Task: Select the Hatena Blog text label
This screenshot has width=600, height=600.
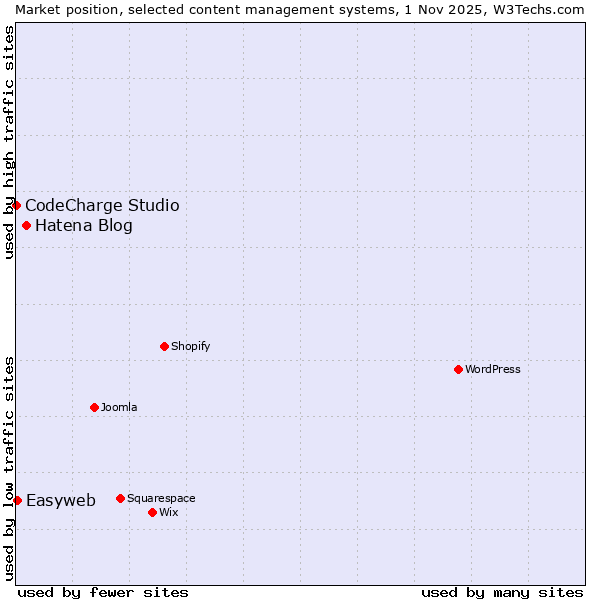Action: tap(84, 226)
